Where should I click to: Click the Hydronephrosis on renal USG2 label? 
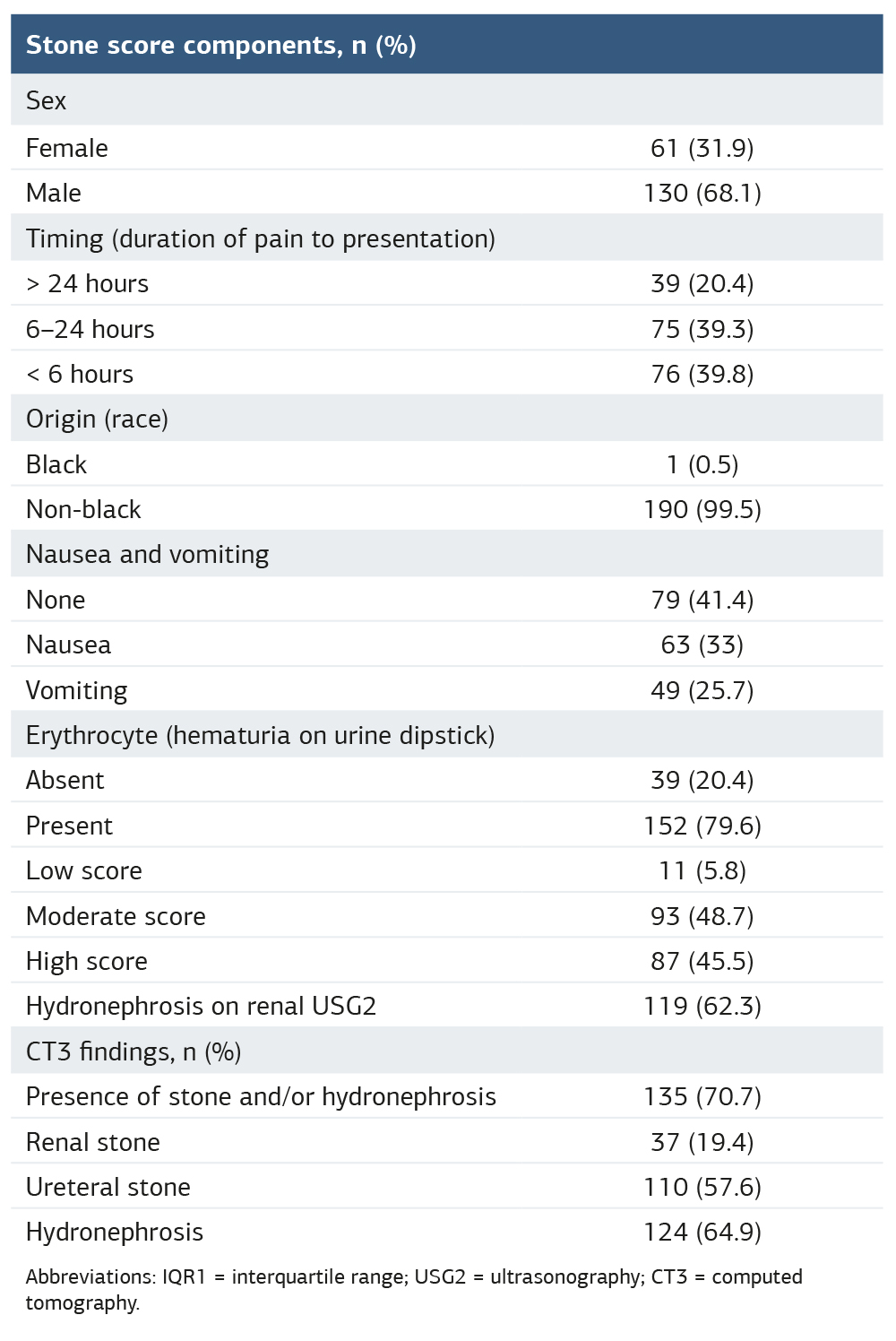pyautogui.click(x=201, y=1006)
